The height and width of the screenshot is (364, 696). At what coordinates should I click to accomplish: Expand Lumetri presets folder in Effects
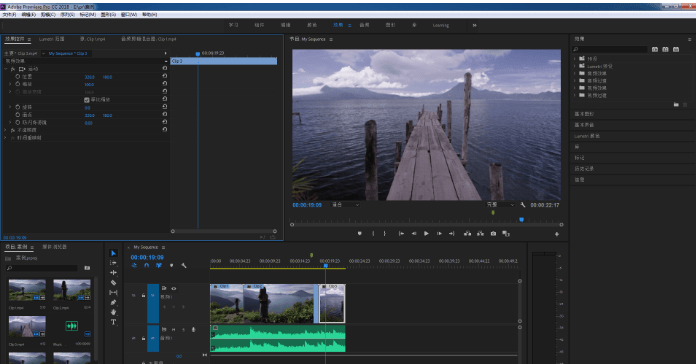pos(574,66)
